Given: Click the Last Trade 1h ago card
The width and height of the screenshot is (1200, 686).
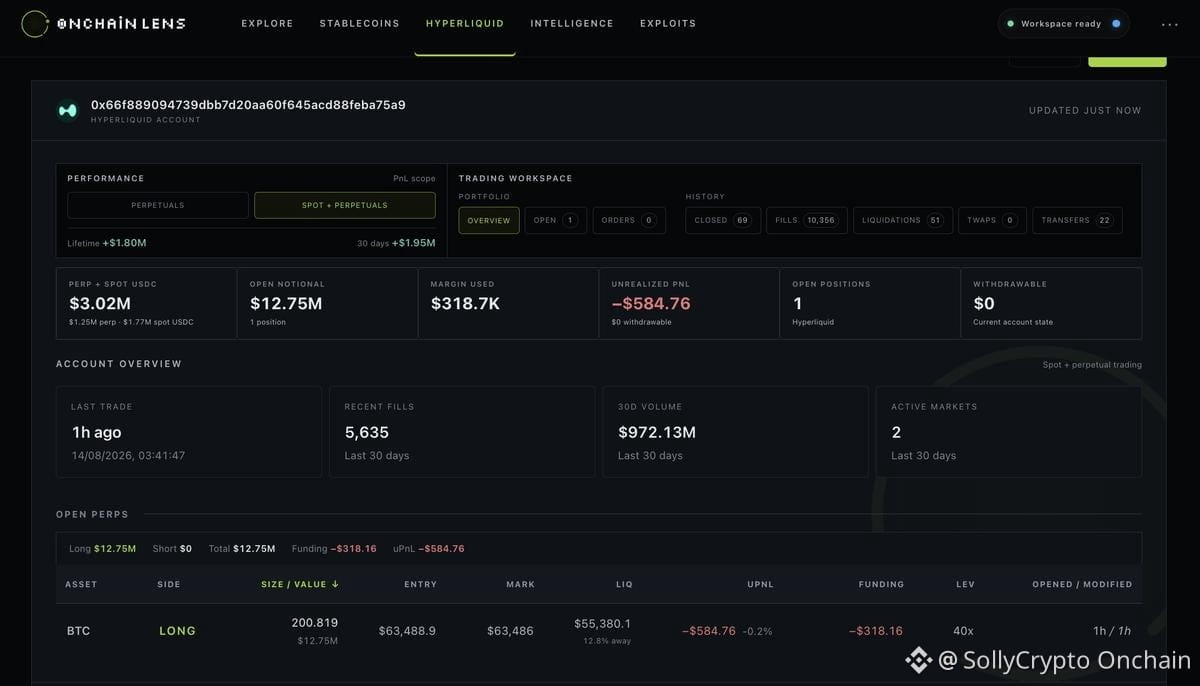Looking at the screenshot, I should point(189,432).
